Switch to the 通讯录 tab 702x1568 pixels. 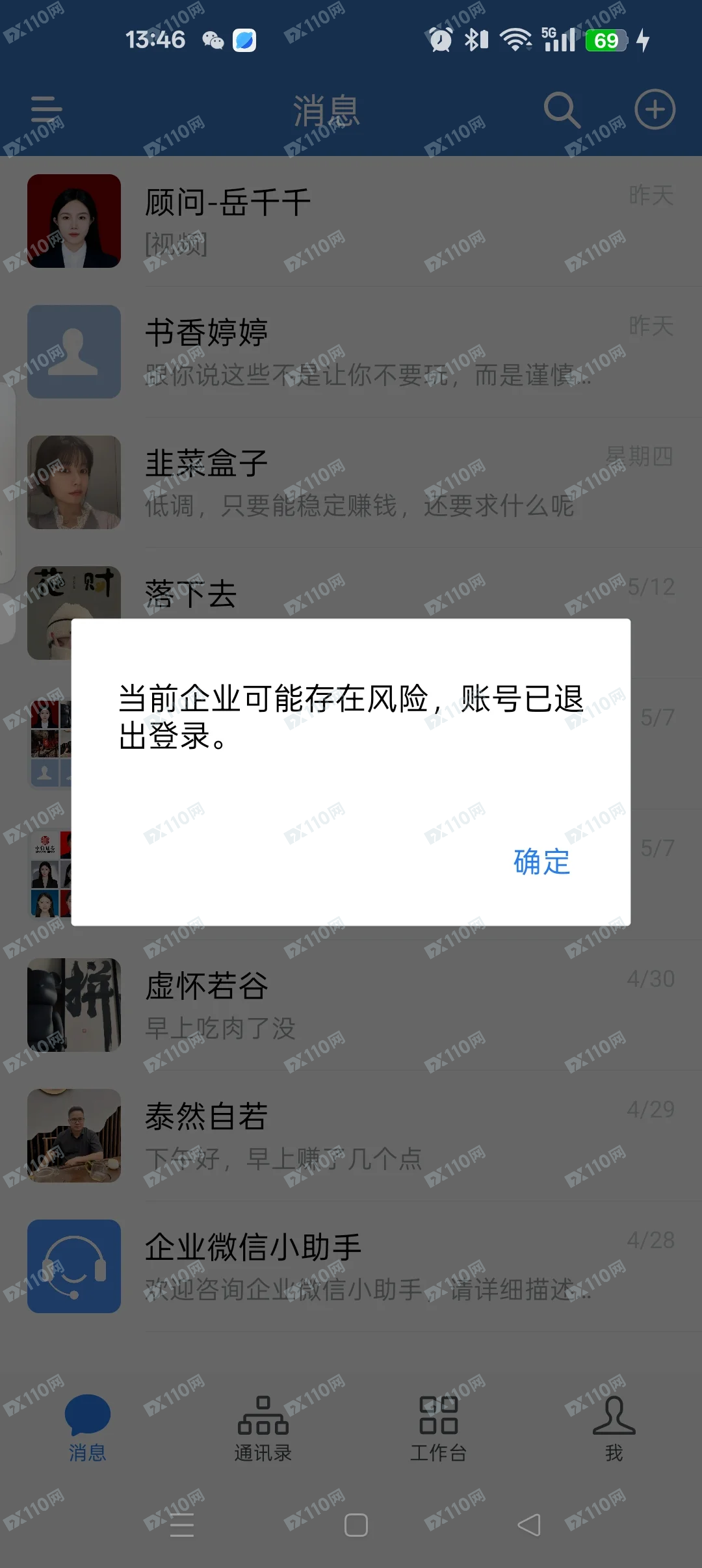click(263, 1428)
